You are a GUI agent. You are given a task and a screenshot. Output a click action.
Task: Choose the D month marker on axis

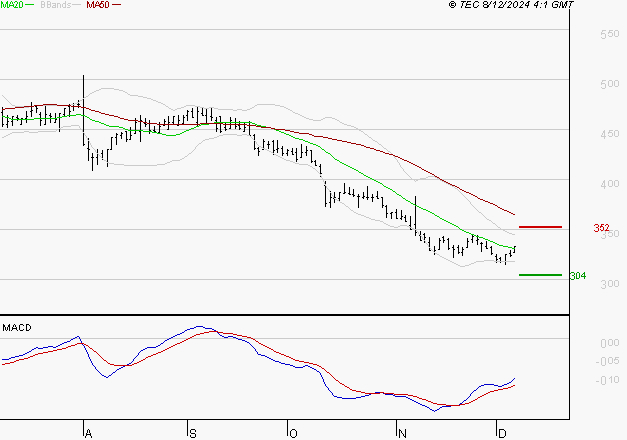click(x=500, y=433)
